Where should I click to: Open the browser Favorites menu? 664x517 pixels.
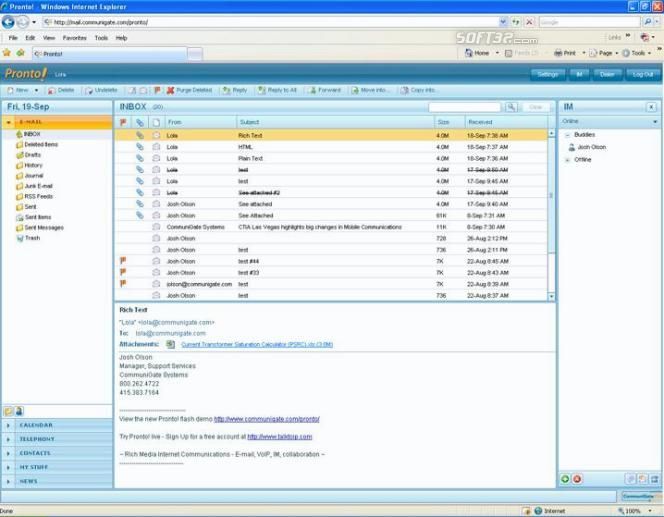point(75,38)
